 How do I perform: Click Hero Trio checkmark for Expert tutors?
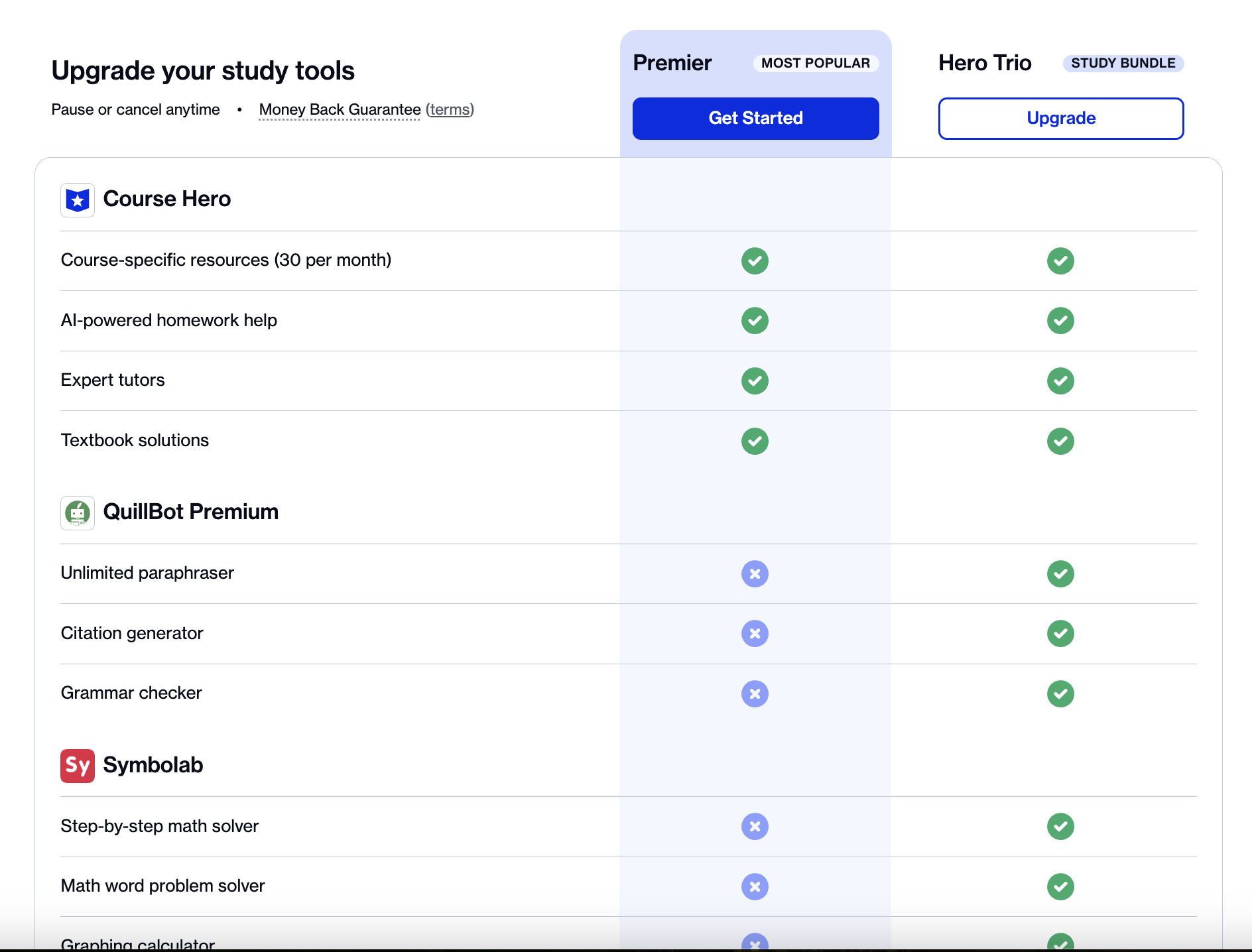tap(1060, 381)
